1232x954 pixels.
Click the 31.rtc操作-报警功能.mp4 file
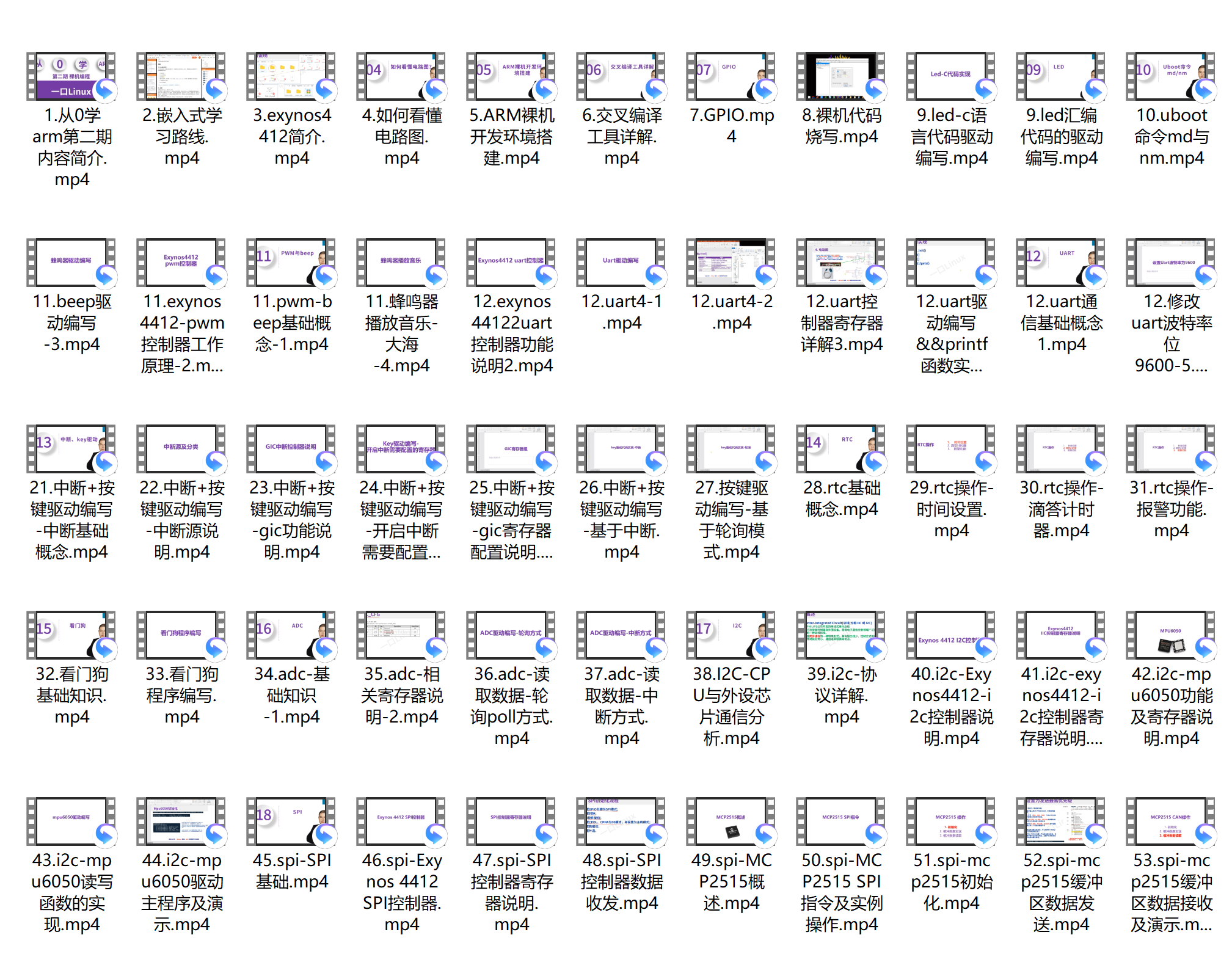(x=1171, y=449)
